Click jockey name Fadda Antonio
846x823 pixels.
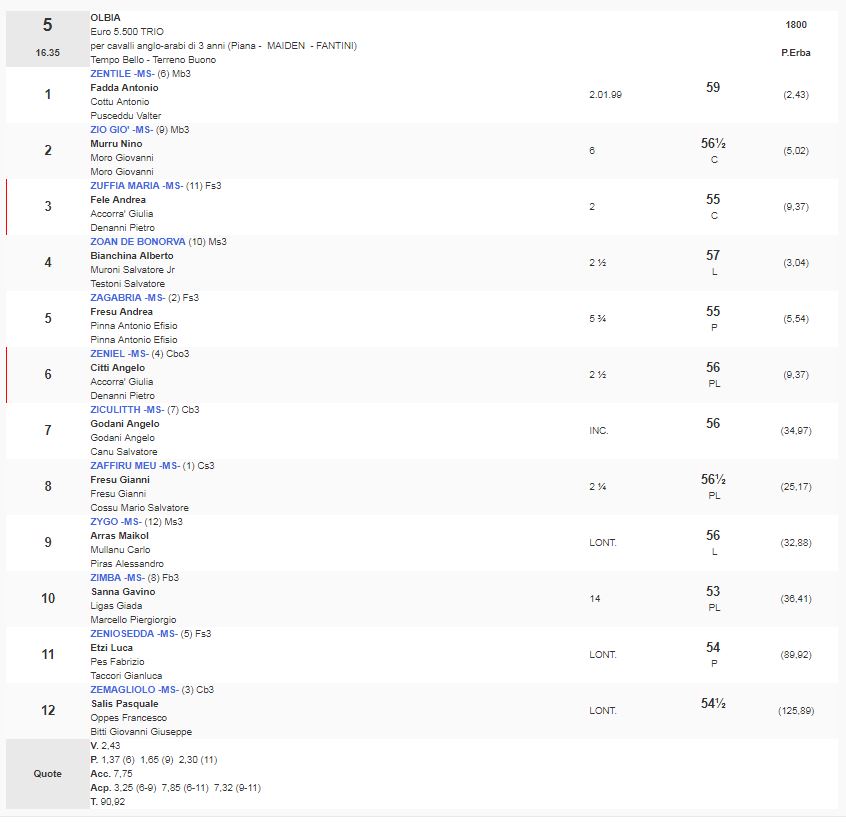(x=124, y=88)
